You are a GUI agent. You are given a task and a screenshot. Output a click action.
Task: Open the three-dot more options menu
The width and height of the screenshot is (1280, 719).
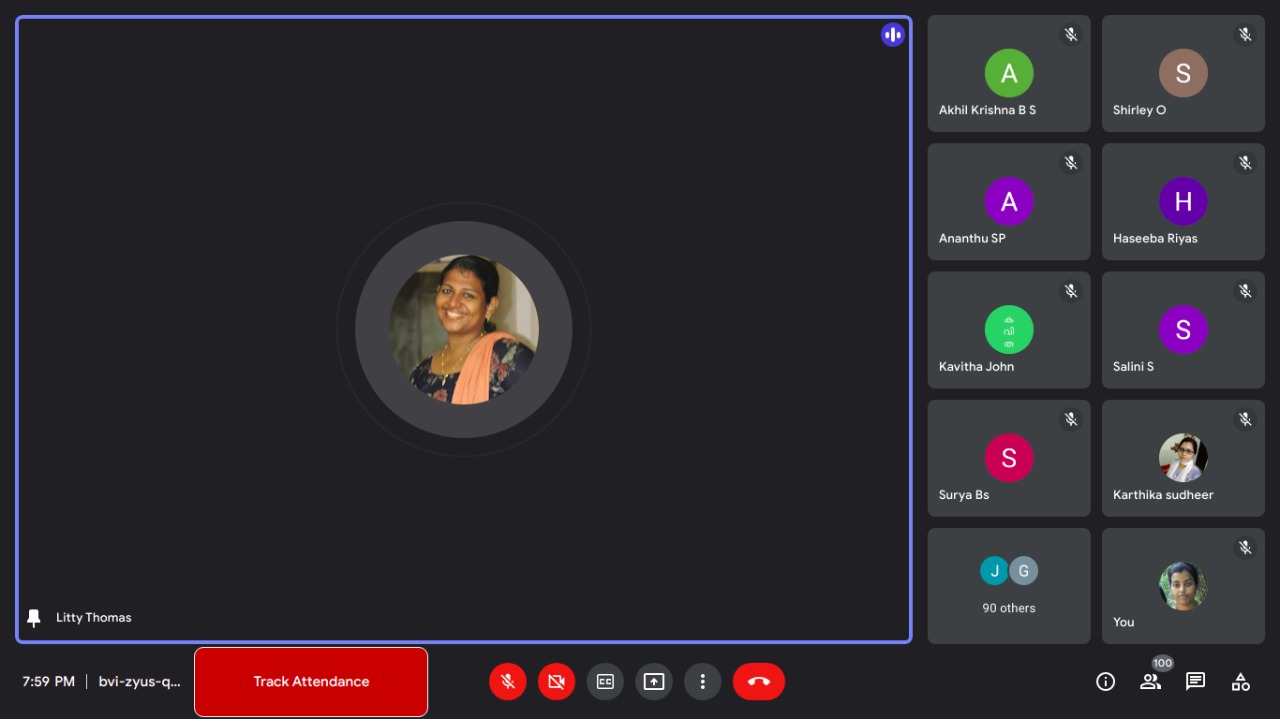point(702,682)
